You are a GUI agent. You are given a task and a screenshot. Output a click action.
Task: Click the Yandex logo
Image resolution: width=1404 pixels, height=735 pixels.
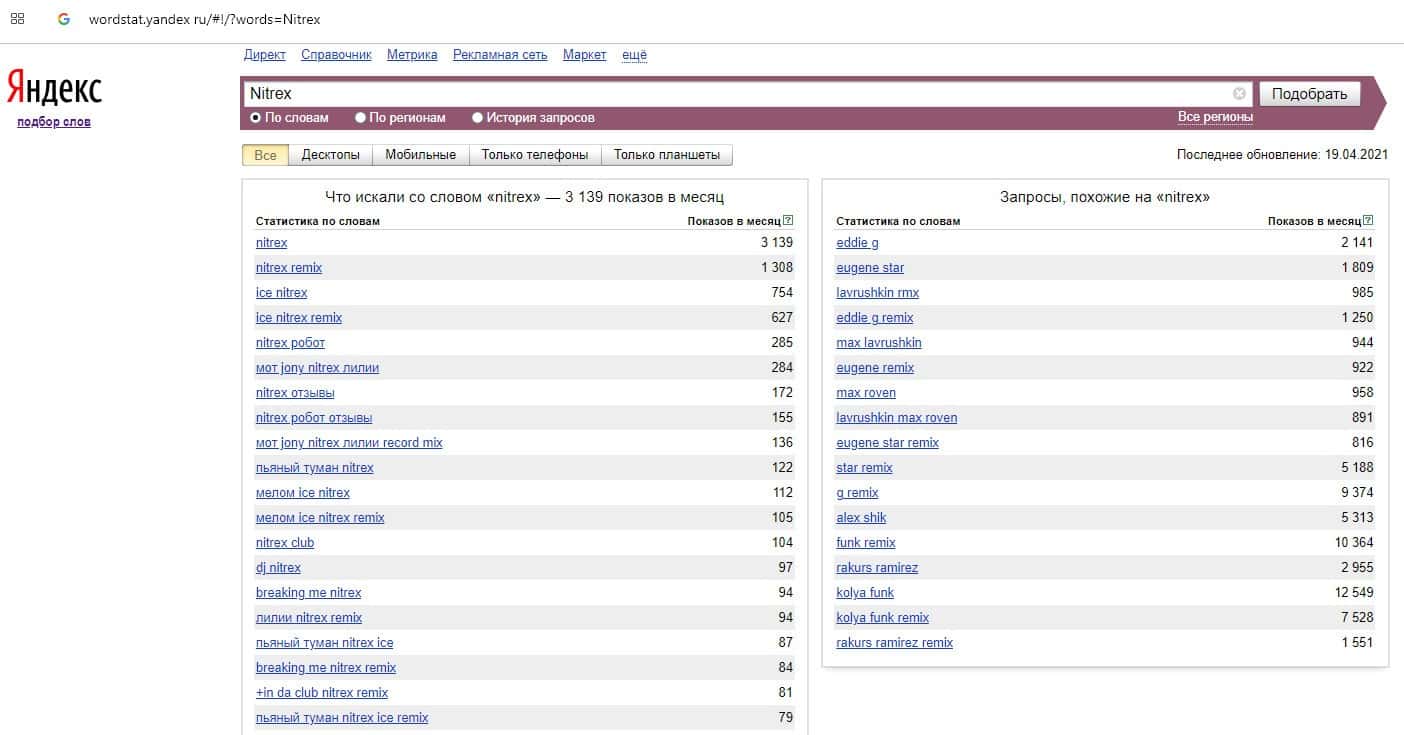[x=54, y=89]
